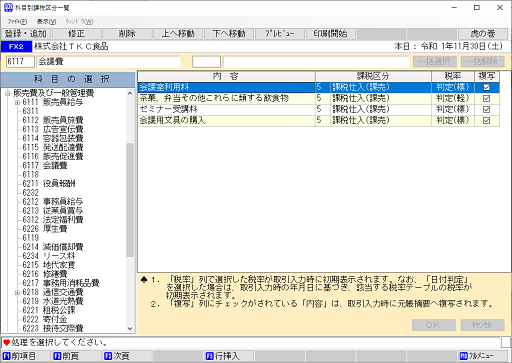
Task: Select 6211 役員報酬 in the tree
Action: (x=49, y=184)
